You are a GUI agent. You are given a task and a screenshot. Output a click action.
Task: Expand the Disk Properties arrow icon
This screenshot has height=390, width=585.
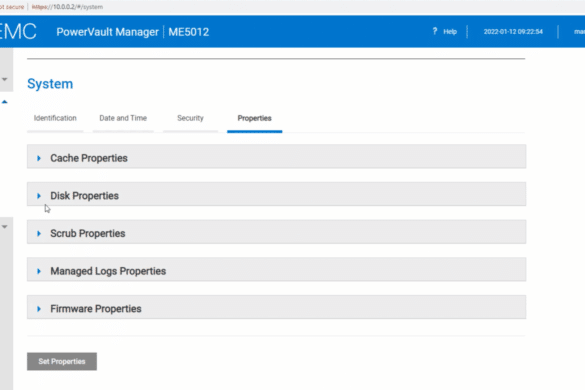pos(39,196)
